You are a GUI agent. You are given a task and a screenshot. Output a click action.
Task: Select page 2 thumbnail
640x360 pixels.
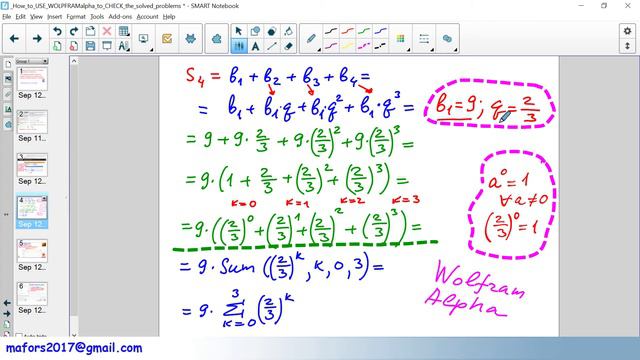pyautogui.click(x=32, y=122)
